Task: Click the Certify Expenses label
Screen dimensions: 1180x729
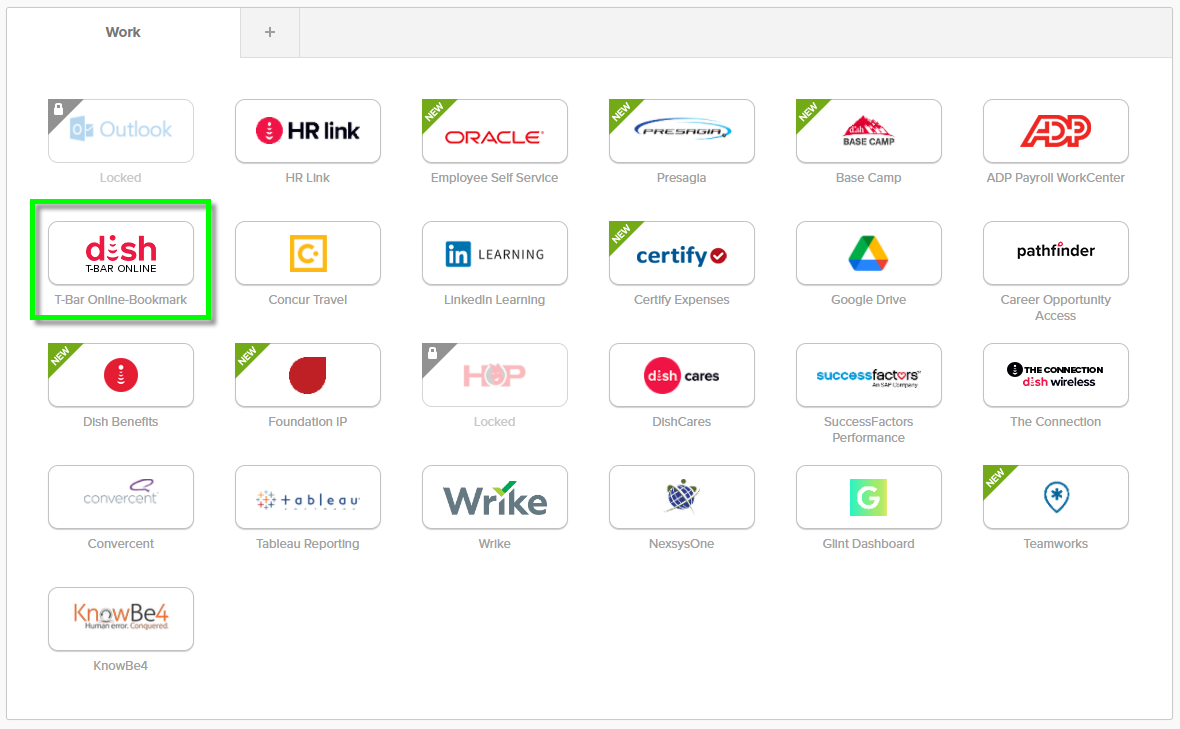Action: click(x=682, y=299)
